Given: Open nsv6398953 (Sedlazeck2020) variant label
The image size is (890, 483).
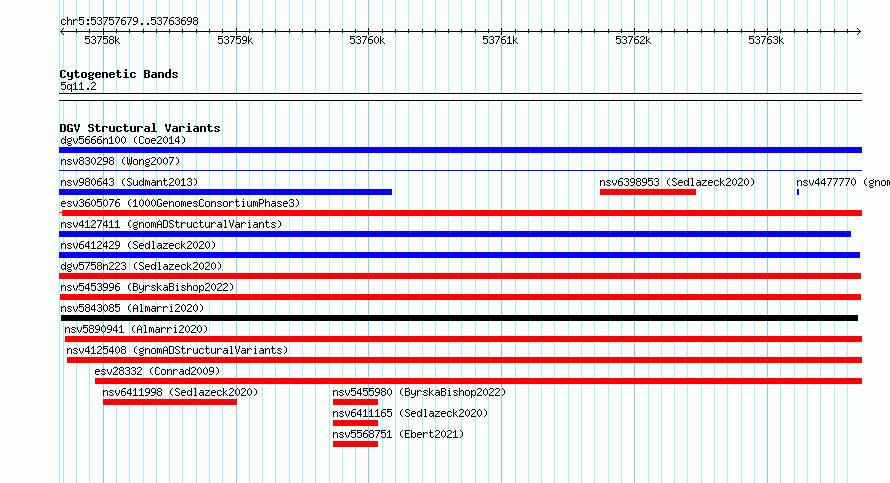Looking at the screenshot, I should pyautogui.click(x=677, y=182).
